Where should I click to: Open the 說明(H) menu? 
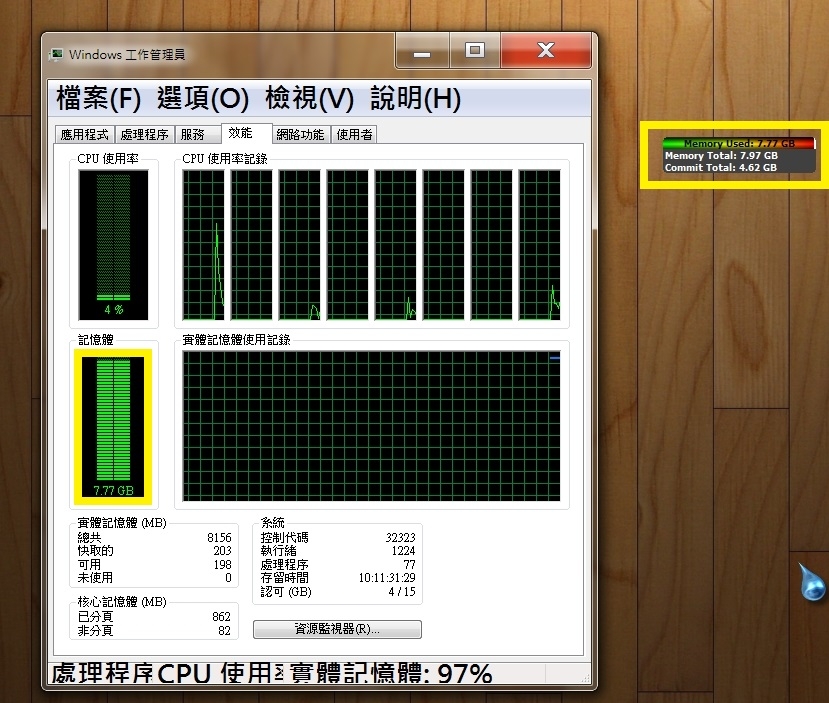(x=416, y=99)
